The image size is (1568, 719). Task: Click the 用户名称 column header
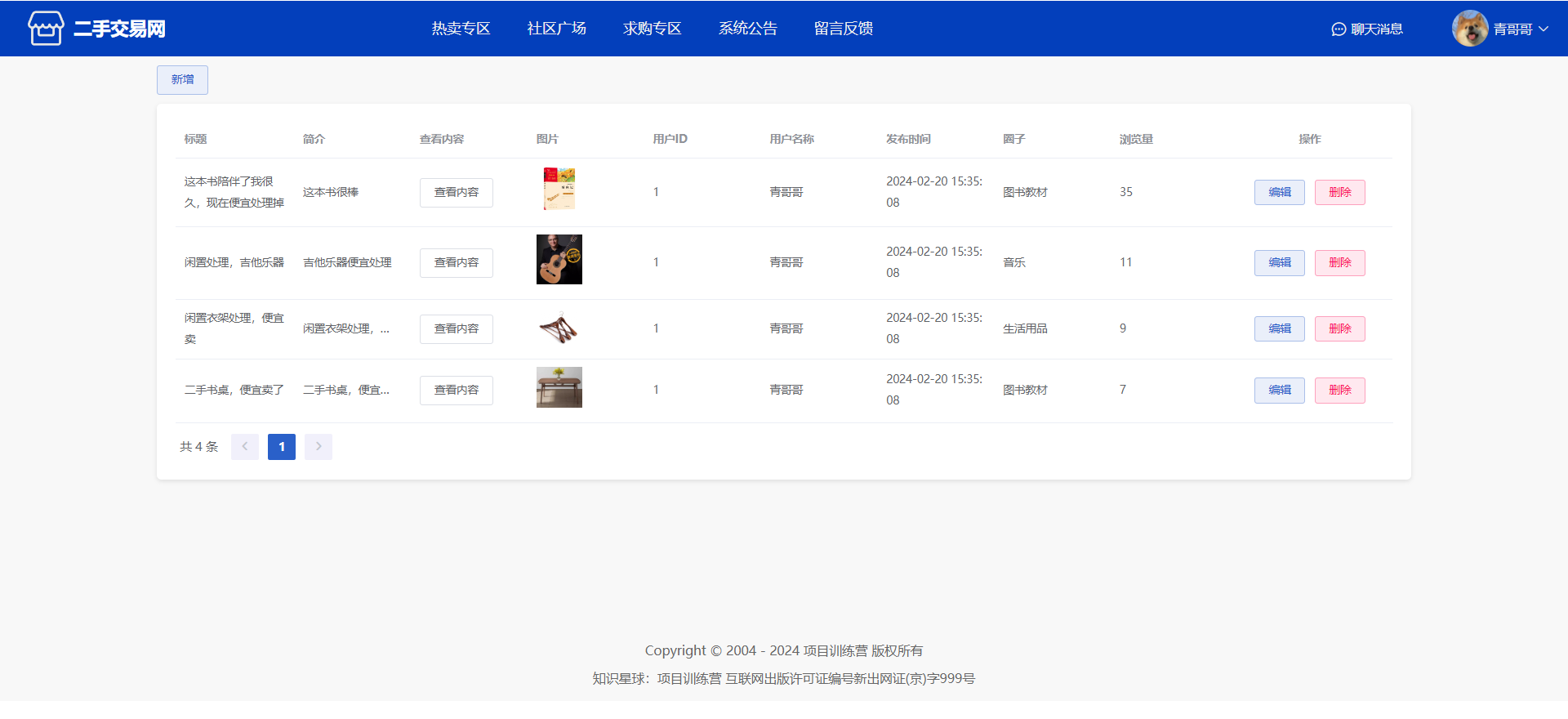[x=792, y=139]
